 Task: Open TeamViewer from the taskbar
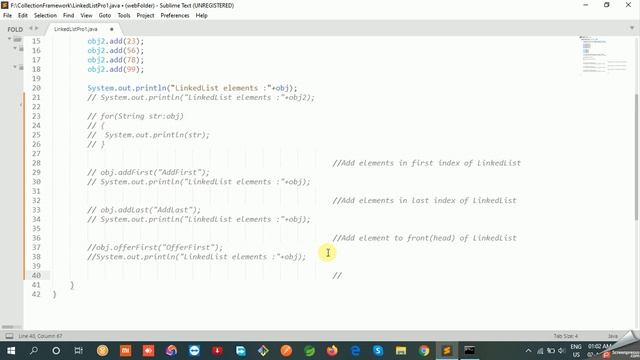(194, 351)
